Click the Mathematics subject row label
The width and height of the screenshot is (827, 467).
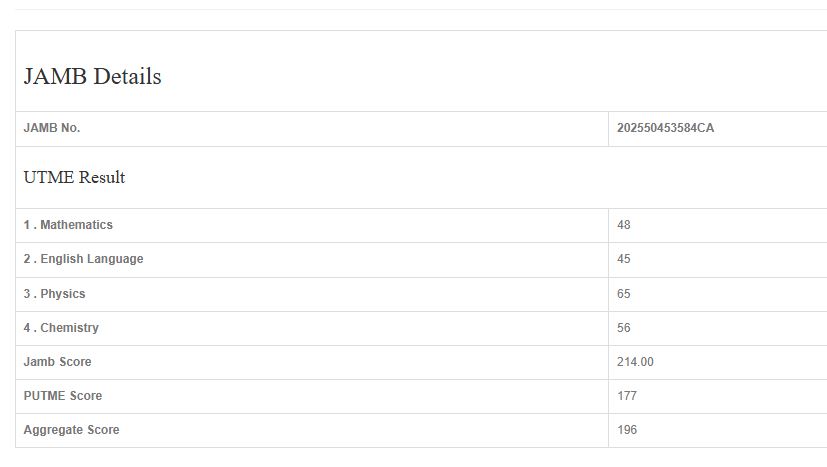68,225
